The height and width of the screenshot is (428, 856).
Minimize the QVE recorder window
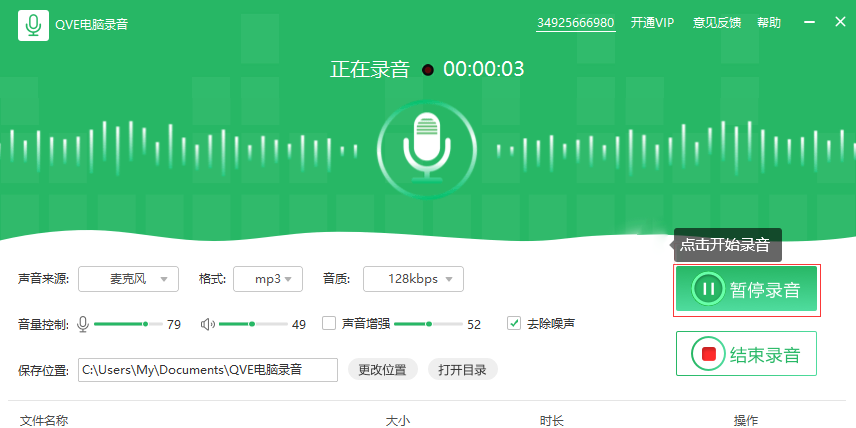click(x=810, y=22)
